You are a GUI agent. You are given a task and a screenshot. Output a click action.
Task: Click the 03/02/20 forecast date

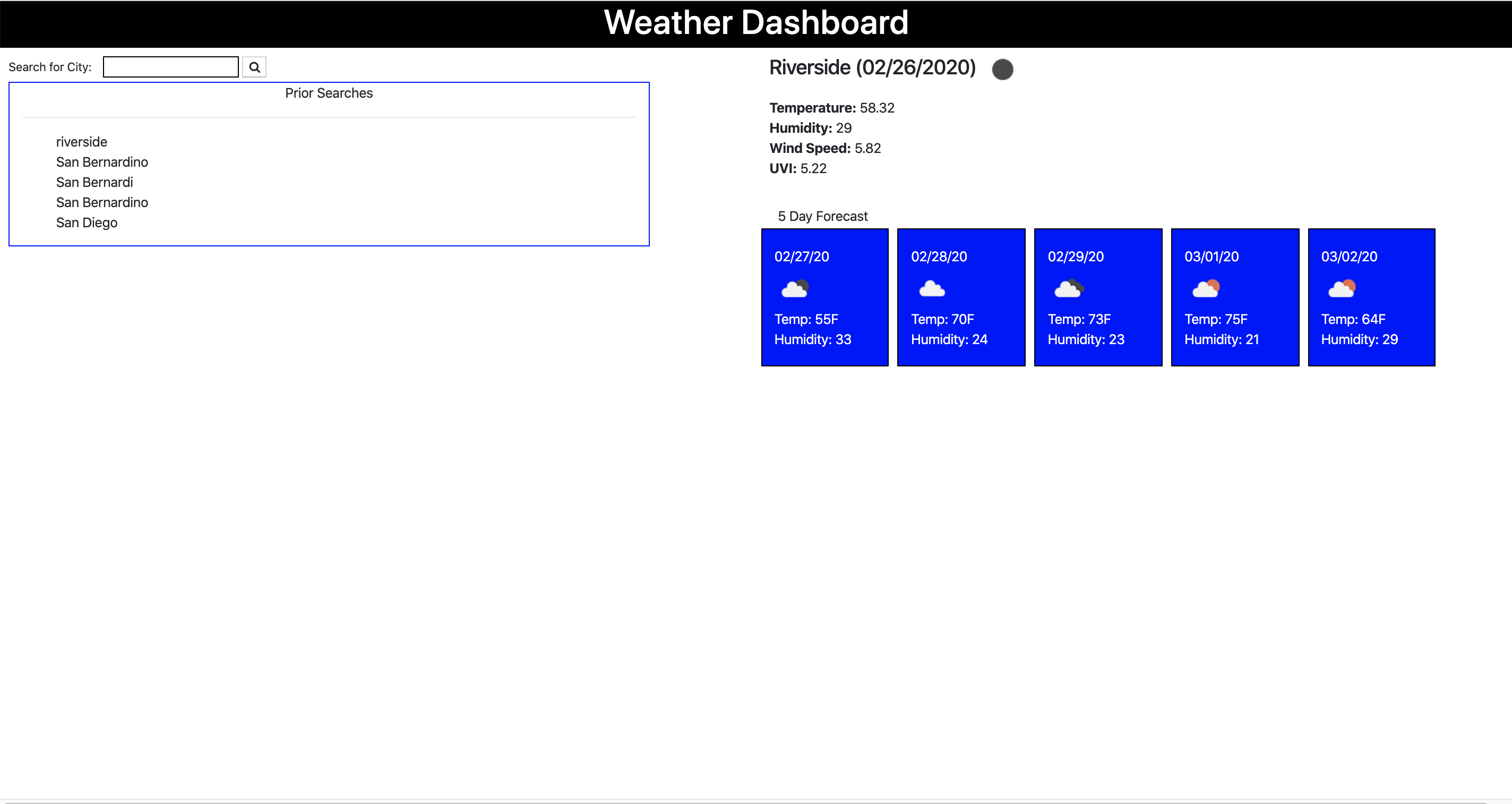1350,256
